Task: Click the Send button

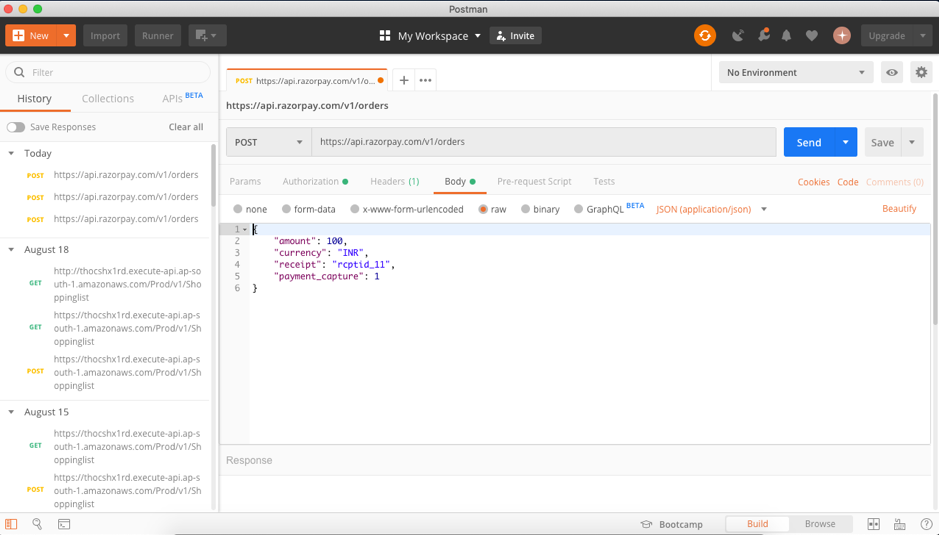Action: [x=808, y=142]
